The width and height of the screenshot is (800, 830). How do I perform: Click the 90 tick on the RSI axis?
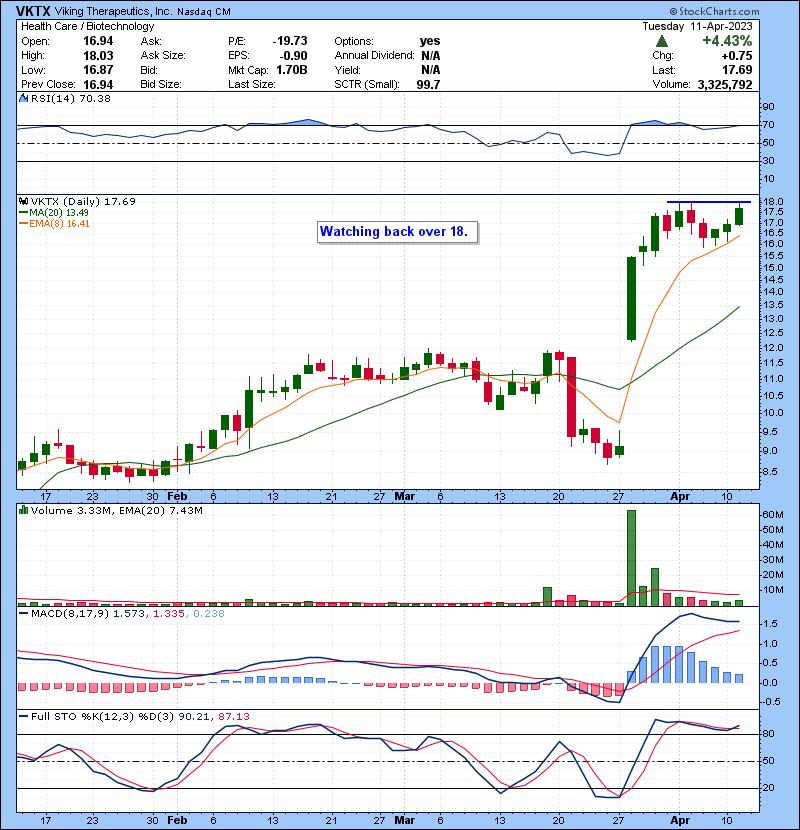(x=768, y=107)
